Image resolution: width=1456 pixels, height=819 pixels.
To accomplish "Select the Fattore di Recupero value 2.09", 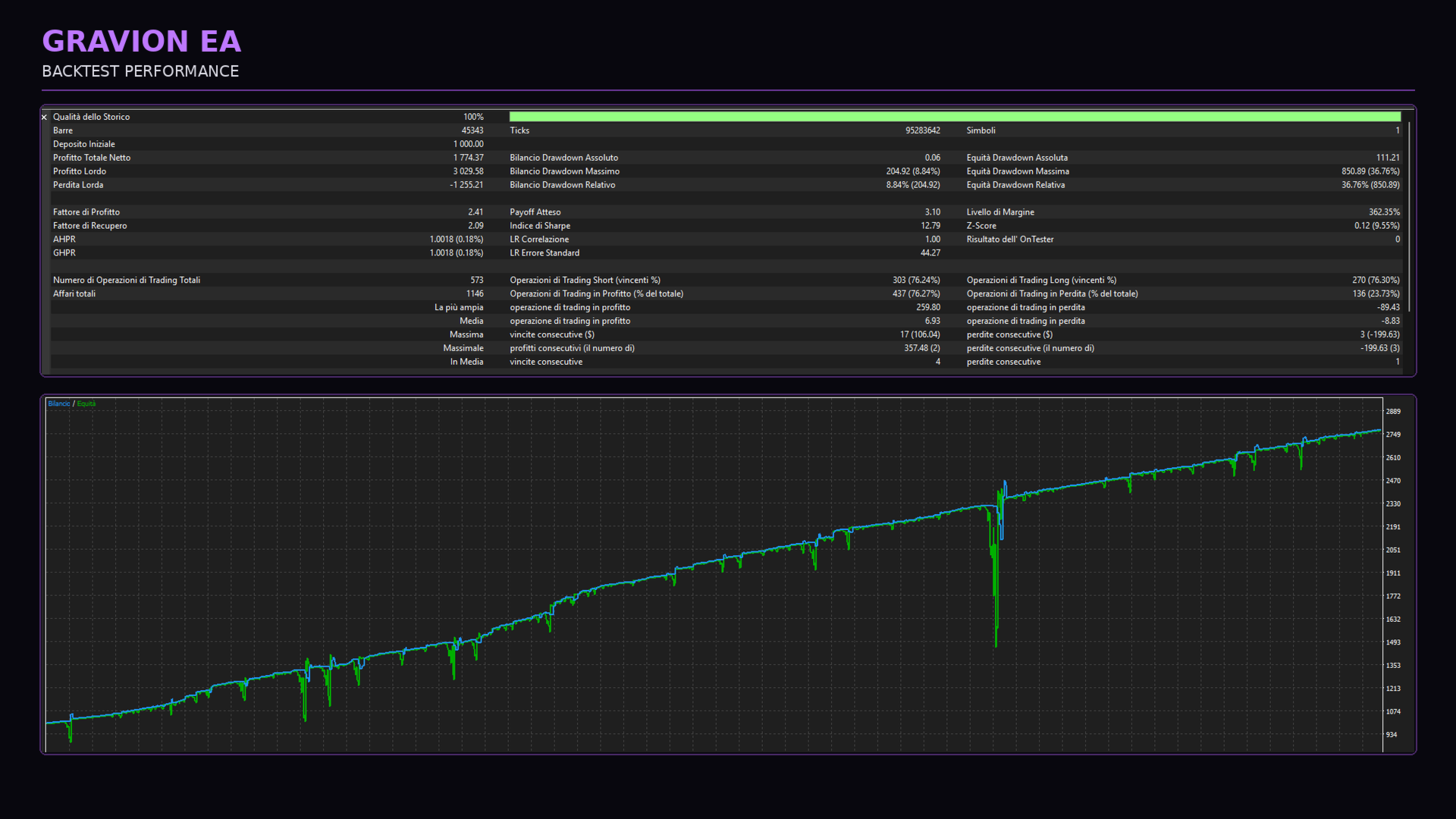I will click(x=475, y=226).
